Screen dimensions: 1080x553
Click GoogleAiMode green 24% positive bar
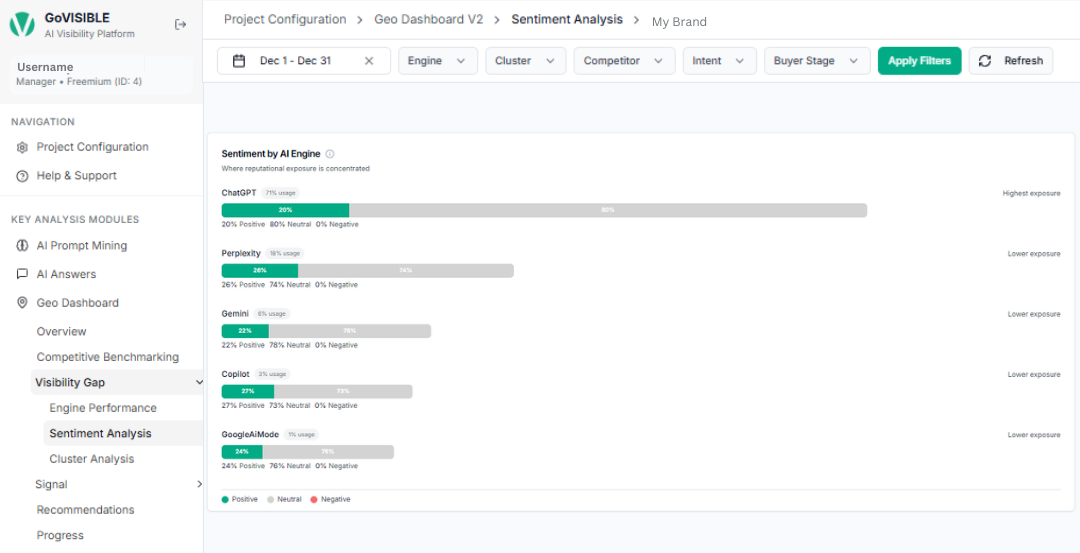tap(242, 452)
